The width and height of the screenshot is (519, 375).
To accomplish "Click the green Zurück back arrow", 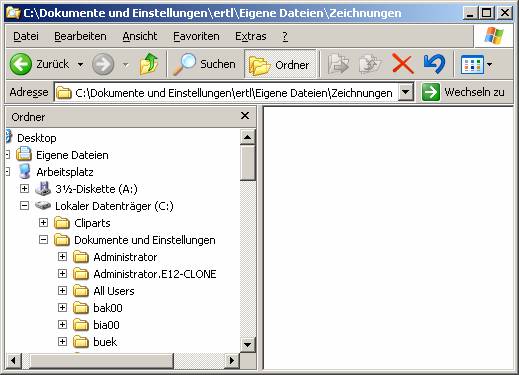I will click(x=21, y=64).
